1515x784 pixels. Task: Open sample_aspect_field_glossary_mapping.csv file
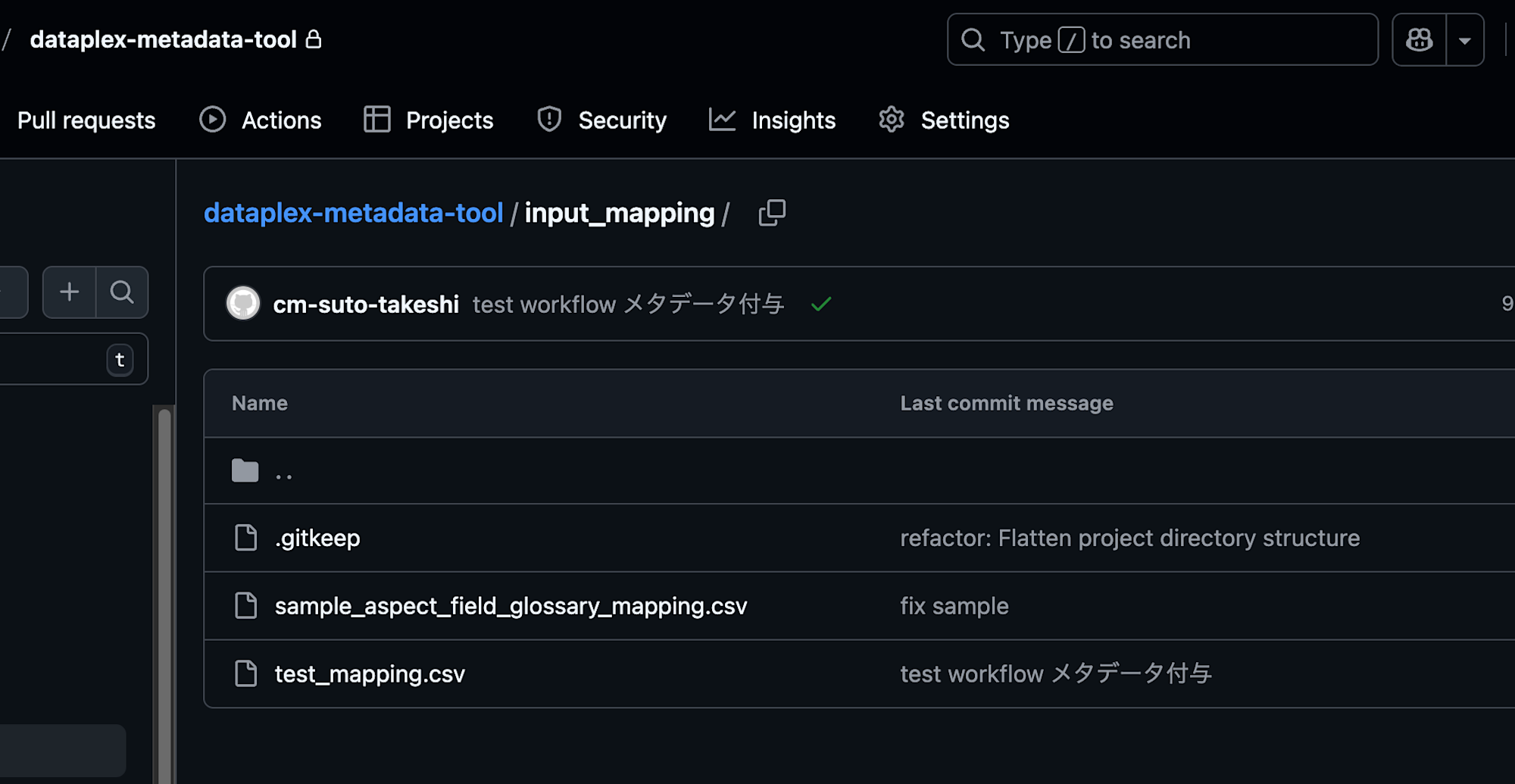pos(511,606)
